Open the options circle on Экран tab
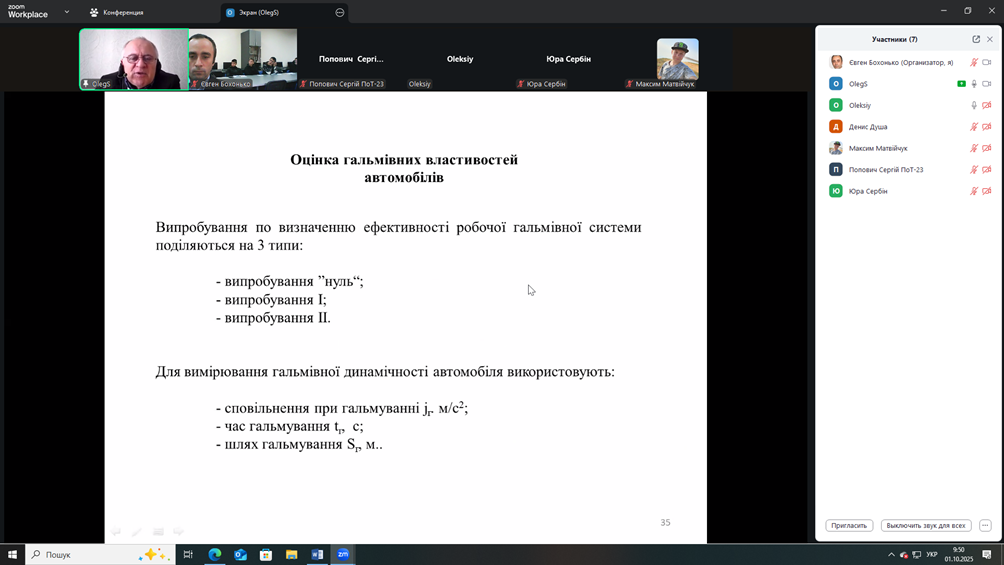 [x=340, y=12]
